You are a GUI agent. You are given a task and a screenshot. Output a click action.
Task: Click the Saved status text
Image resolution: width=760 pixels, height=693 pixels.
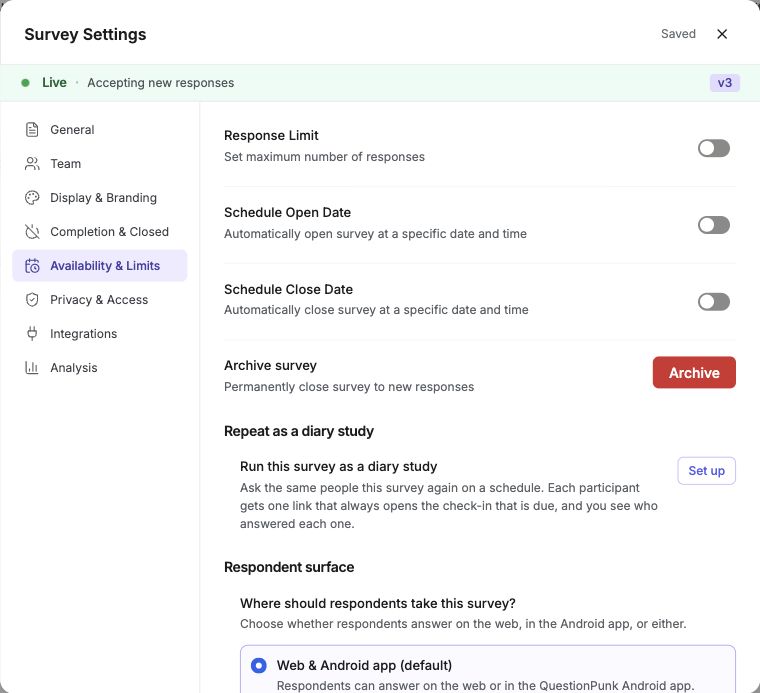(678, 34)
